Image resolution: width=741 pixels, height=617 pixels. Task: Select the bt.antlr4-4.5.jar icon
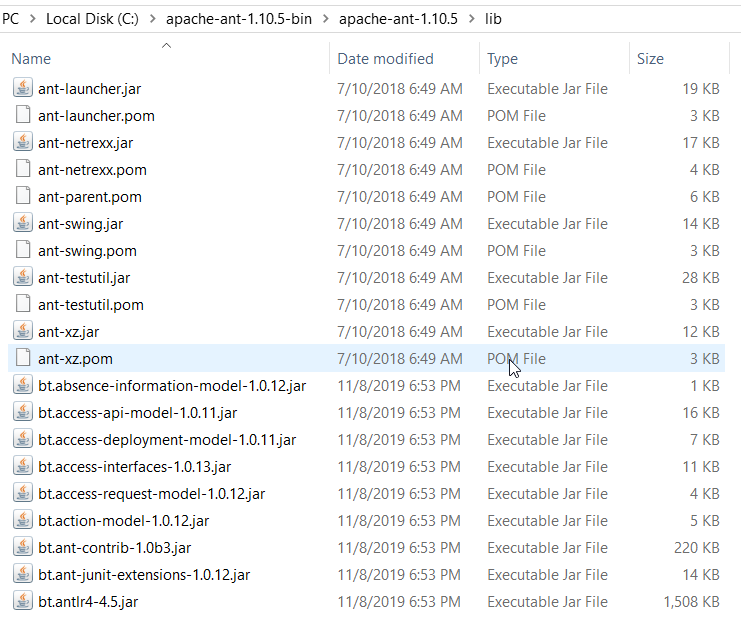(x=23, y=601)
